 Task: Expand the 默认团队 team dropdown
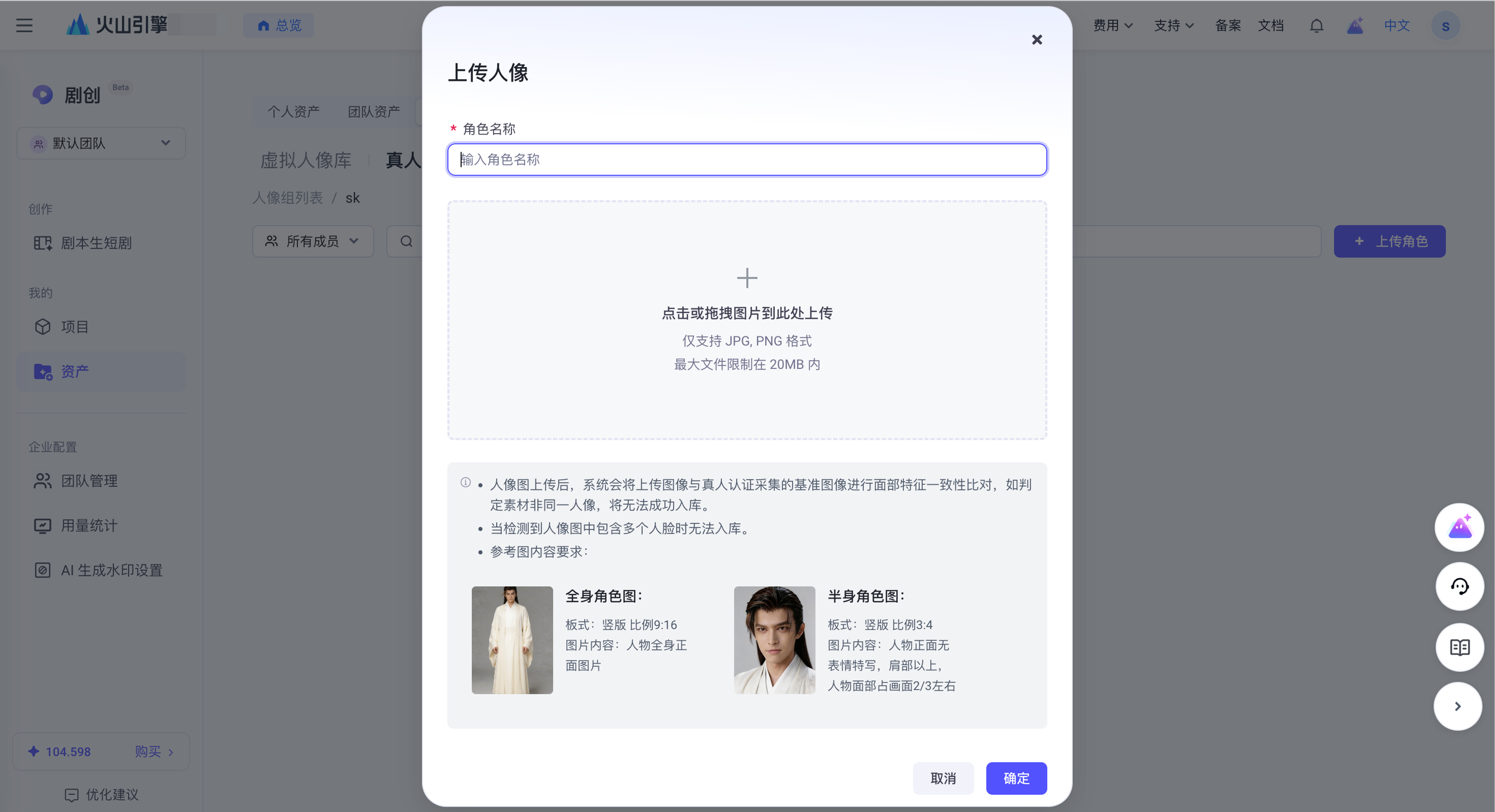(101, 143)
